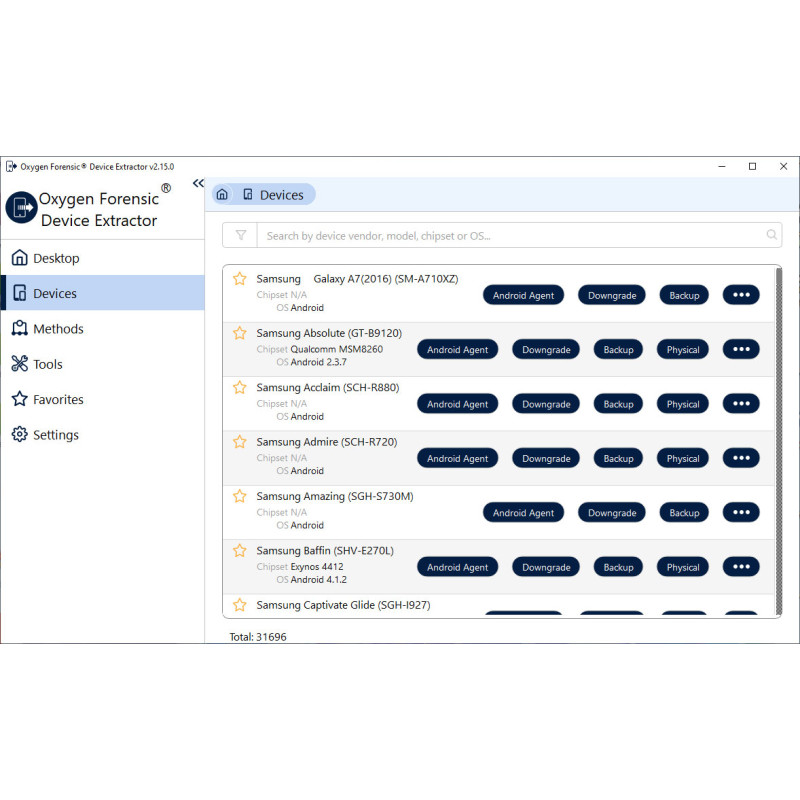Image resolution: width=800 pixels, height=800 pixels.
Task: Minimize the Device Extractor window
Action: coord(721,166)
